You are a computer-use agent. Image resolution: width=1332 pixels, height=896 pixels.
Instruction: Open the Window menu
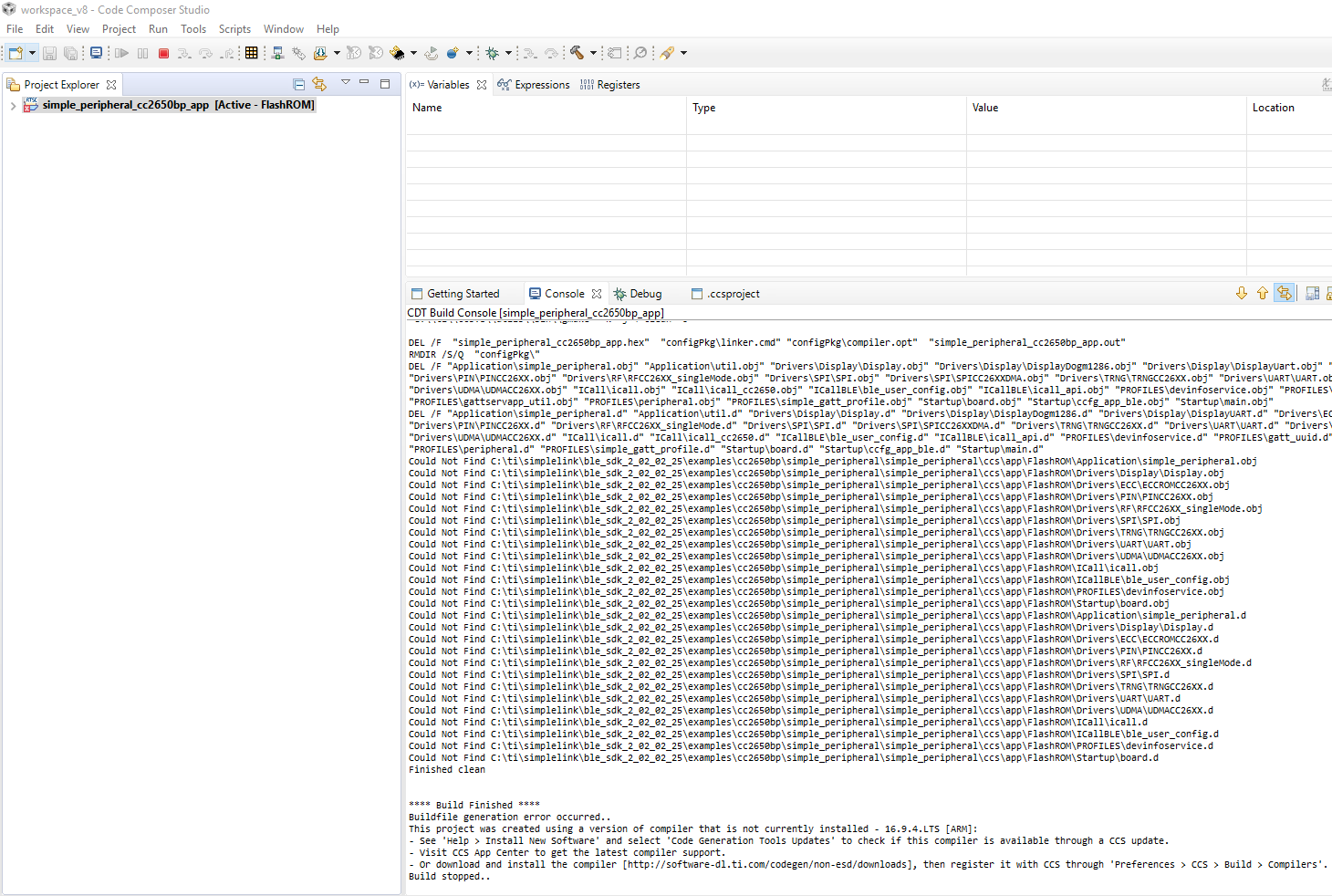coord(284,29)
